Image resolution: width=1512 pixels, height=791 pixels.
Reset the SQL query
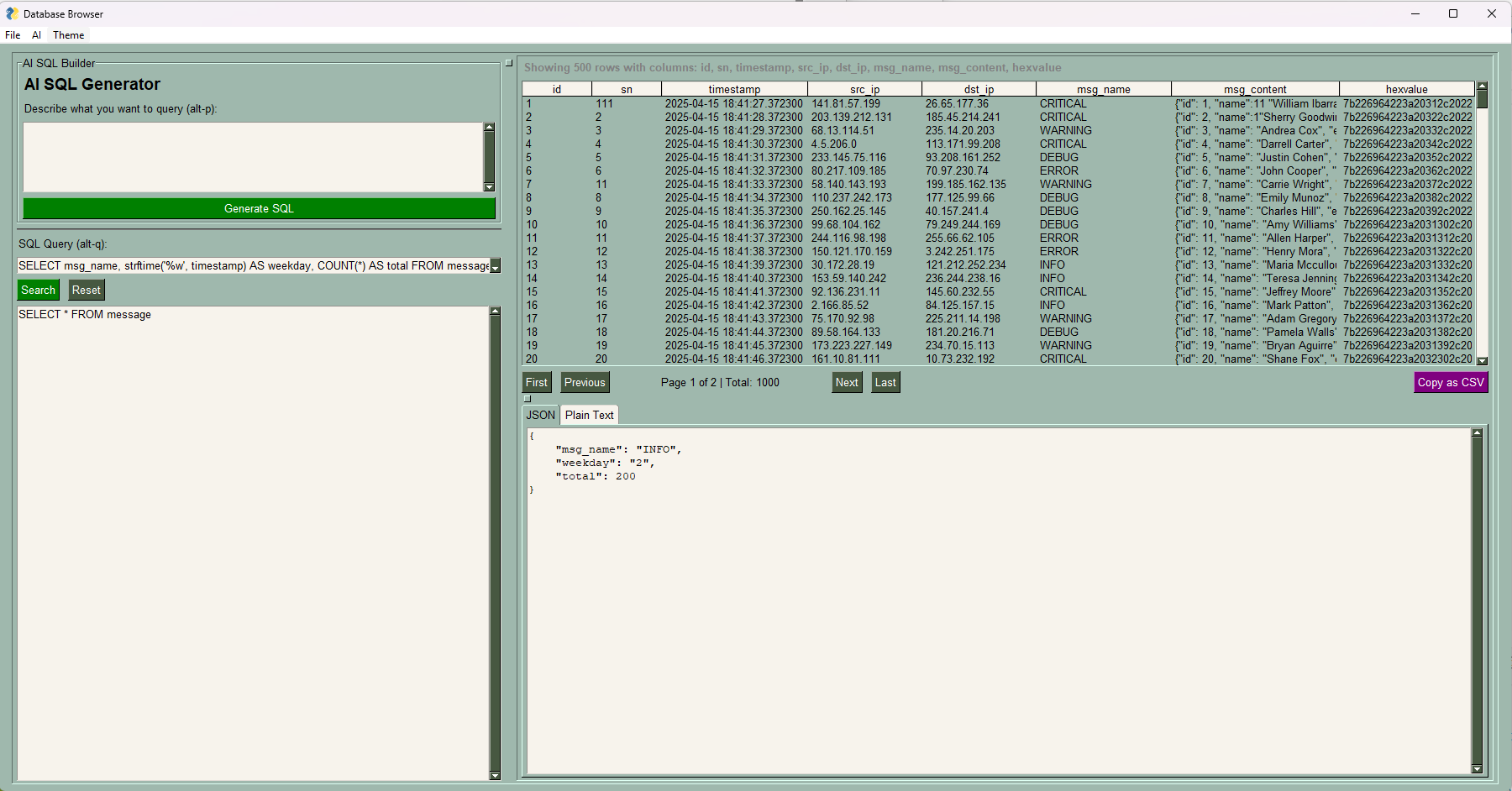coord(86,289)
